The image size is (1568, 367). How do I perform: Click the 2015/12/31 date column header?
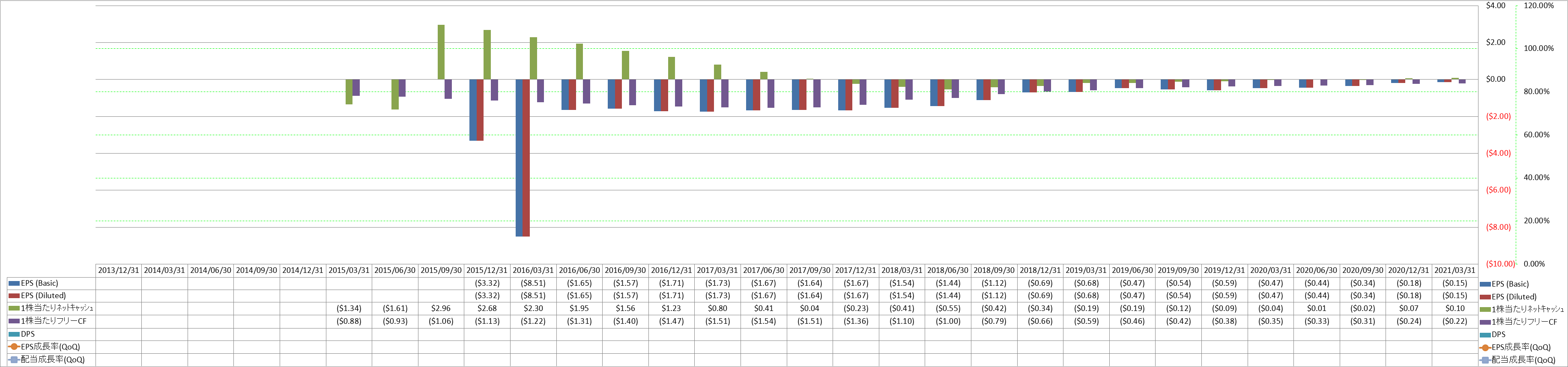[x=487, y=270]
